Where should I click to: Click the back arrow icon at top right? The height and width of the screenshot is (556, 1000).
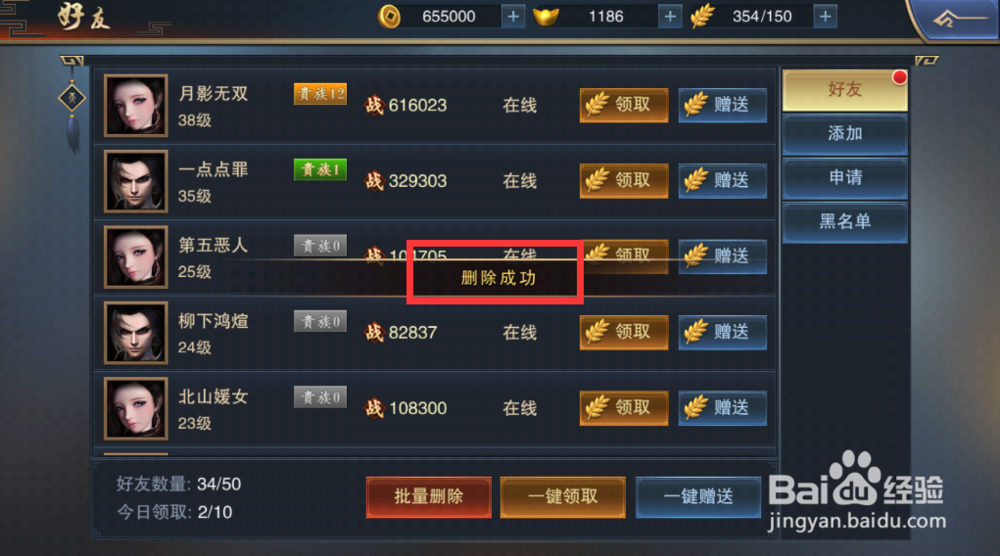pyautogui.click(x=952, y=19)
